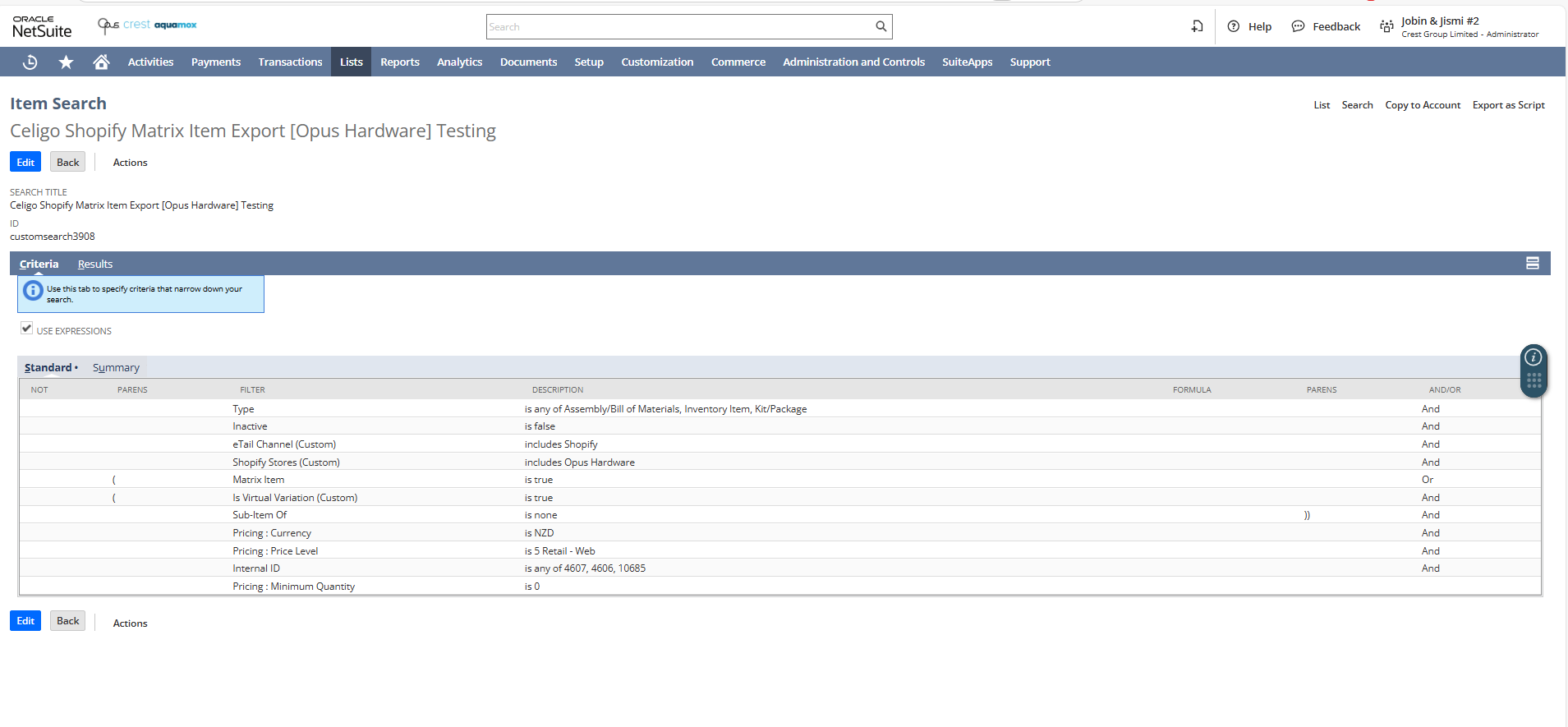The width and height of the screenshot is (1568, 727).
Task: Toggle the subtab layout icon
Action: coord(1532,263)
